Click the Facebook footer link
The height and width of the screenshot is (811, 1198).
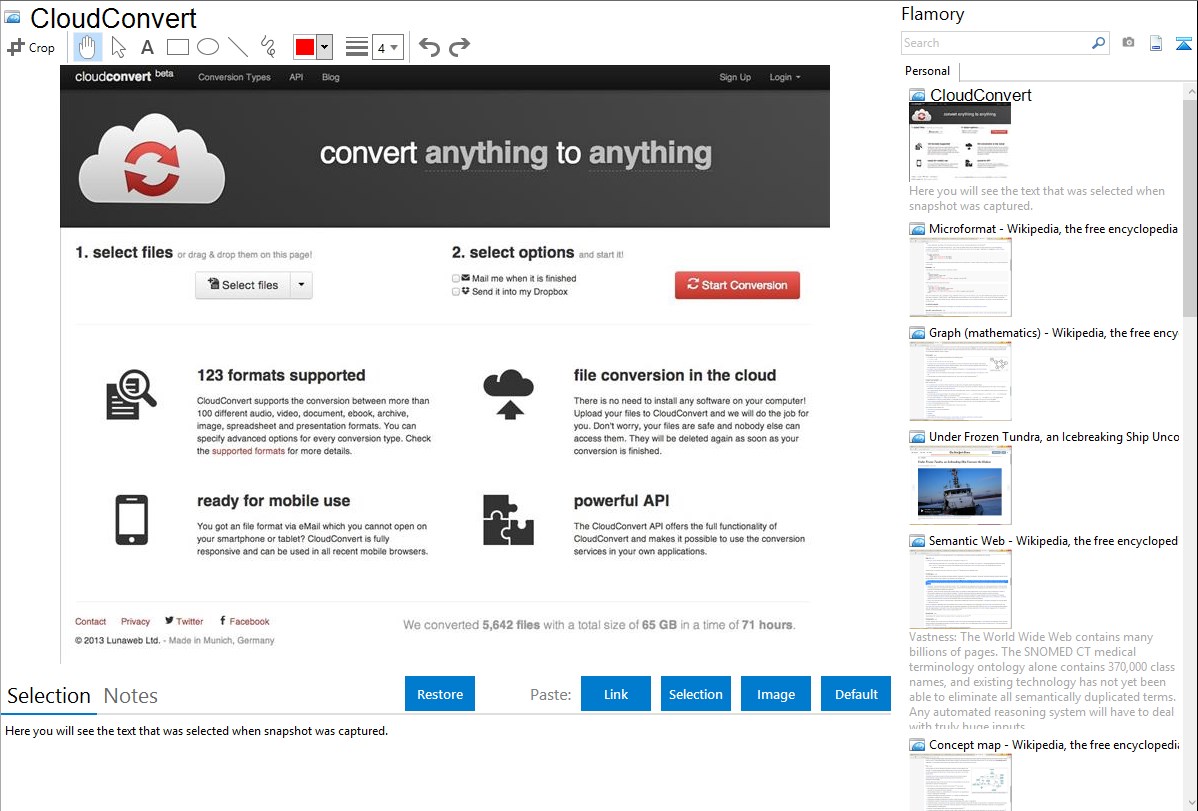244,621
